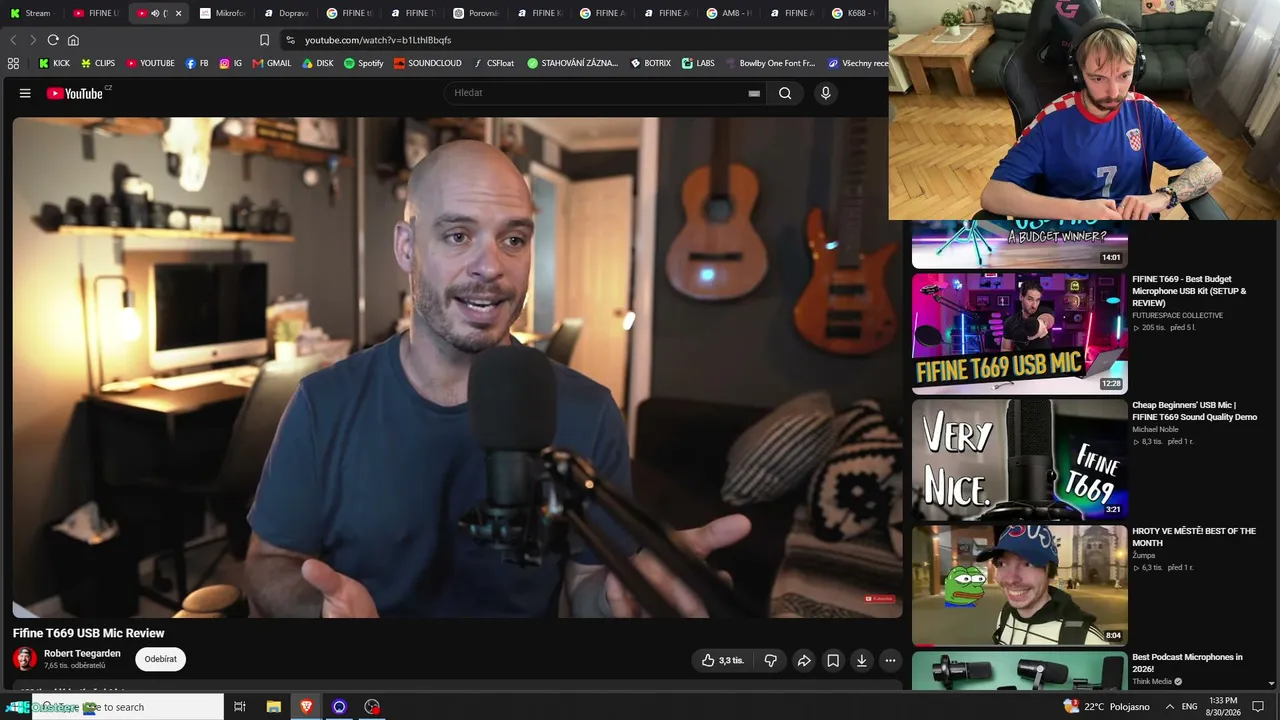Open the Spotify bookmark
Viewport: 1280px width, 720px height.
363,63
